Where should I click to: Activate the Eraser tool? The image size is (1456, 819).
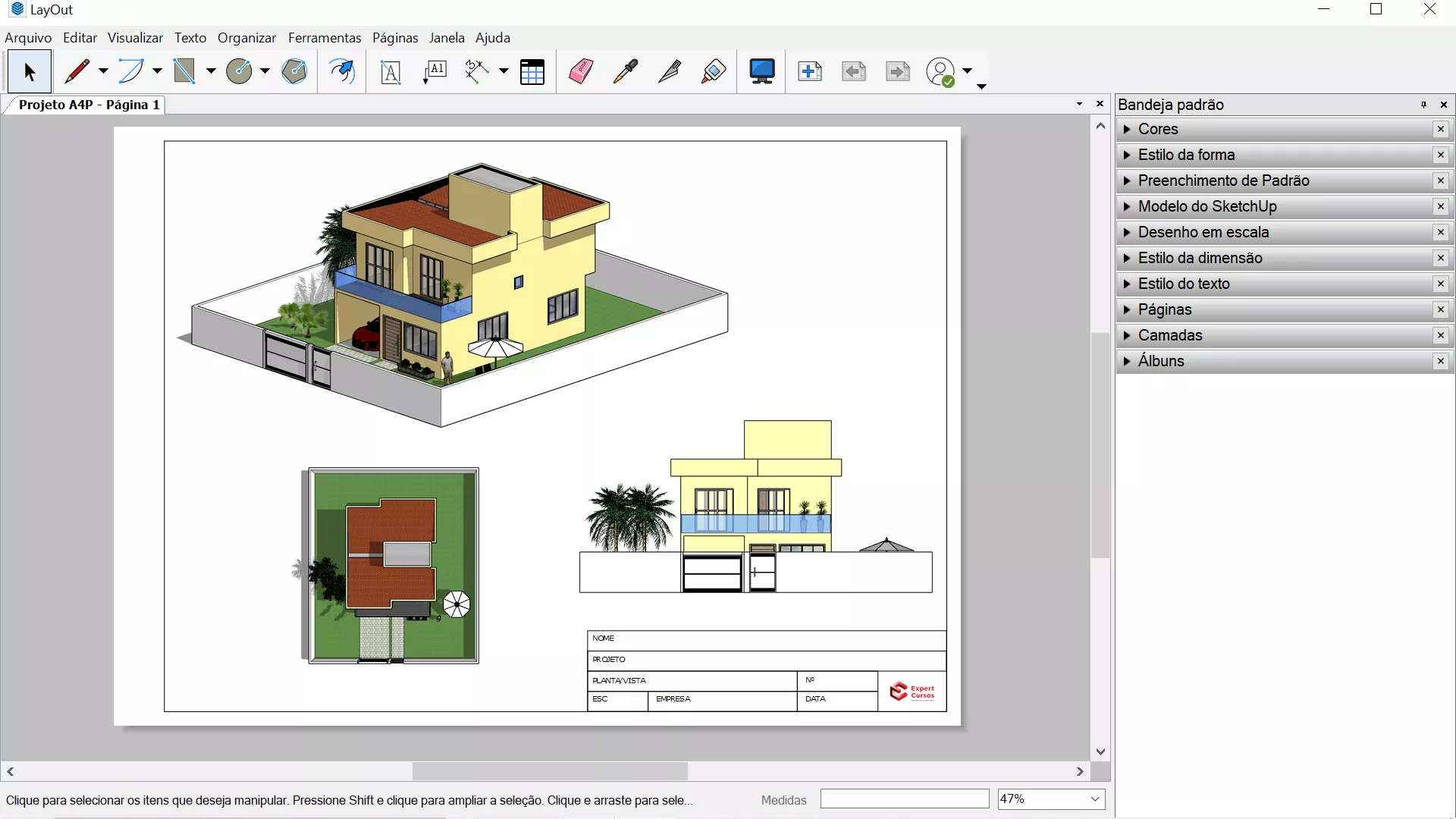pyautogui.click(x=581, y=71)
